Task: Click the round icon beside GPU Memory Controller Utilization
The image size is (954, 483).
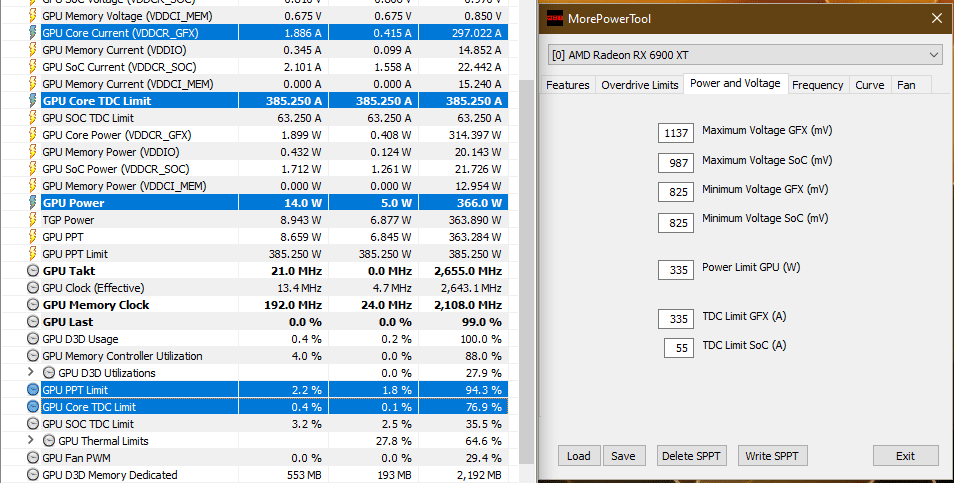Action: [x=33, y=356]
